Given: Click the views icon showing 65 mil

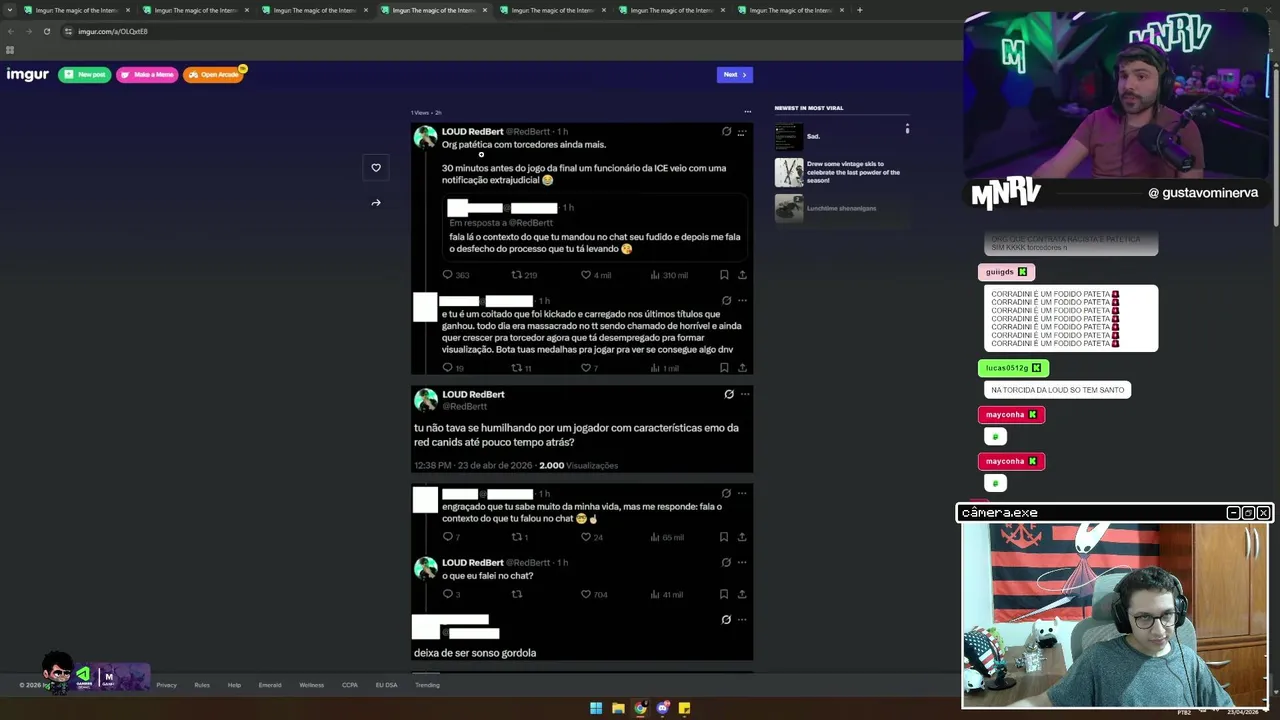Looking at the screenshot, I should [655, 537].
